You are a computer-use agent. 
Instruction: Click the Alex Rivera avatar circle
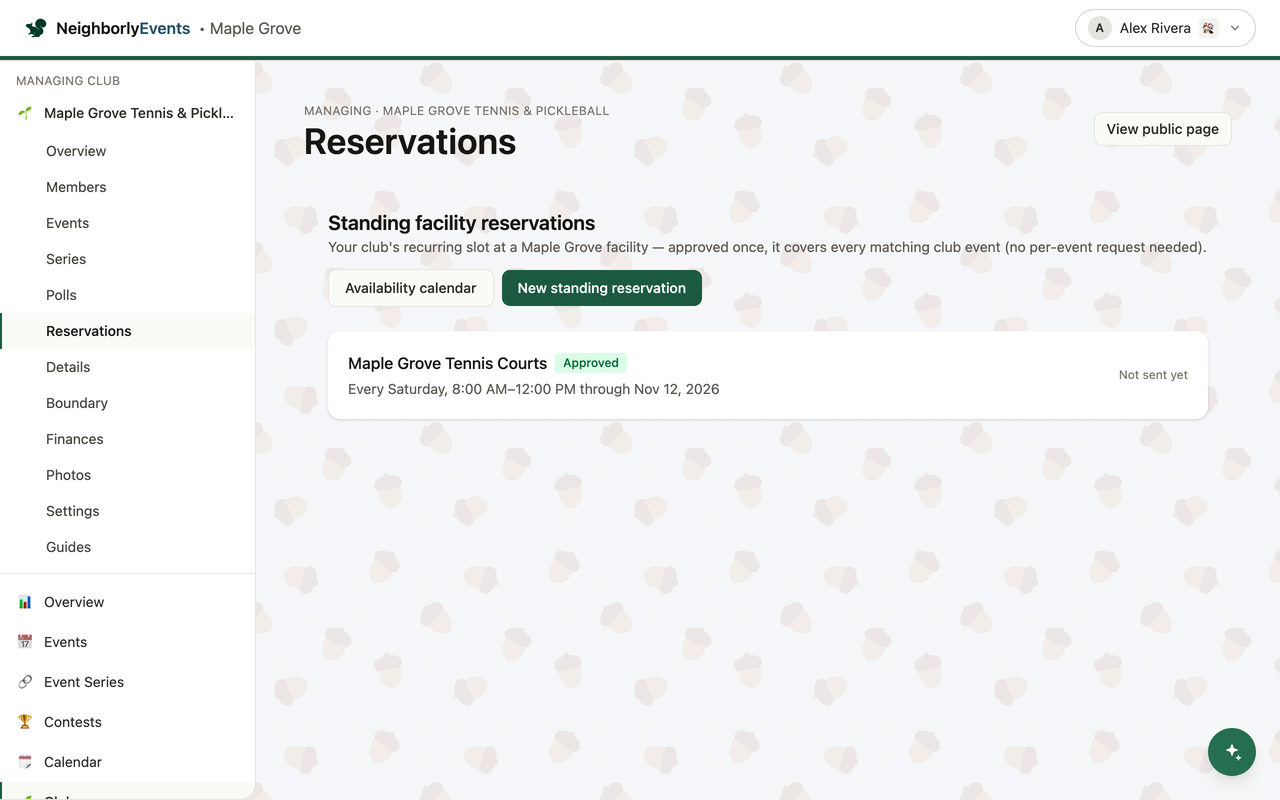click(x=1100, y=28)
